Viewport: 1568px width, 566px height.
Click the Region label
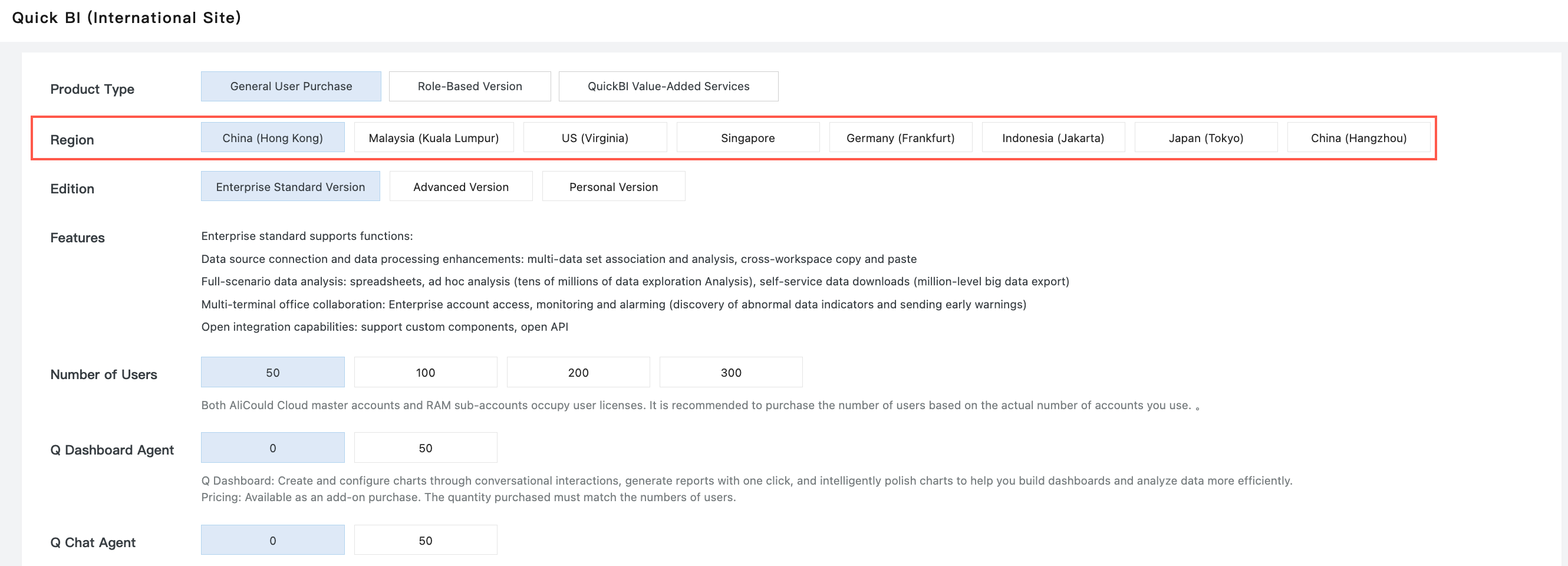pos(73,140)
